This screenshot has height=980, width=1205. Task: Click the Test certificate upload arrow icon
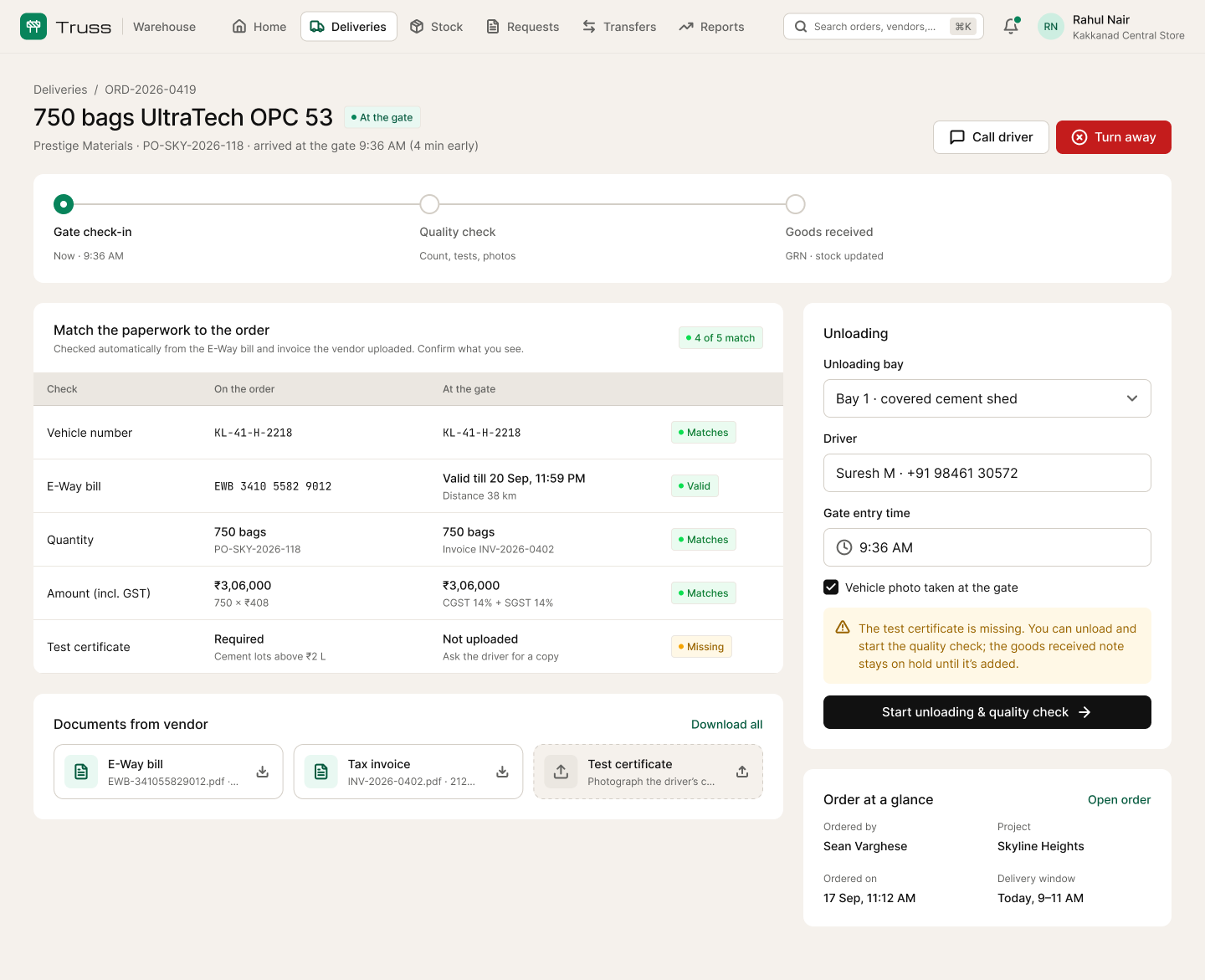pos(742,772)
